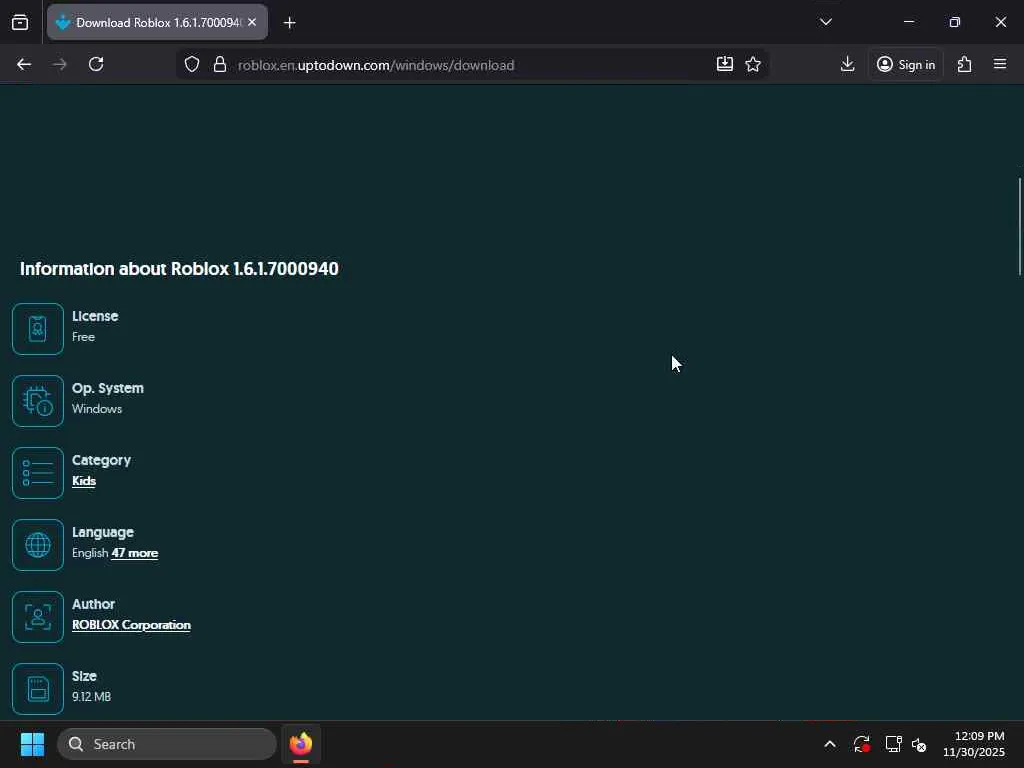
Task: Click the Language globe icon
Action: click(38, 545)
